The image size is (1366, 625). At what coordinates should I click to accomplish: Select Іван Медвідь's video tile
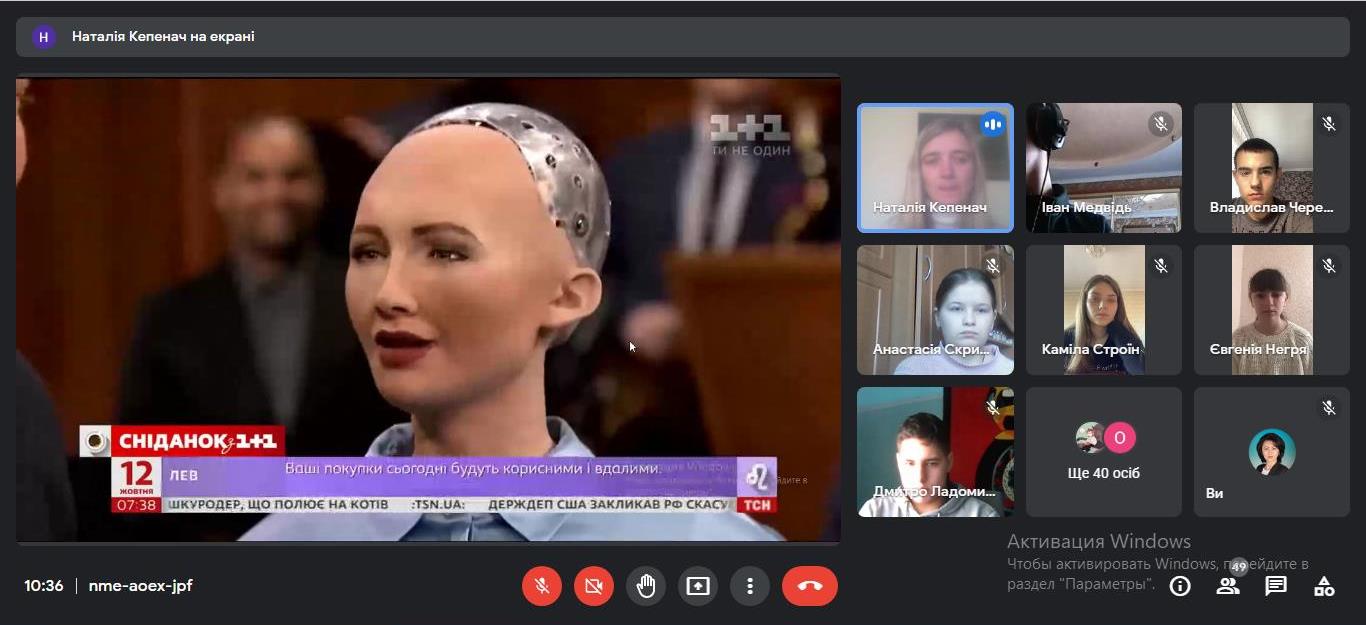coord(1103,168)
